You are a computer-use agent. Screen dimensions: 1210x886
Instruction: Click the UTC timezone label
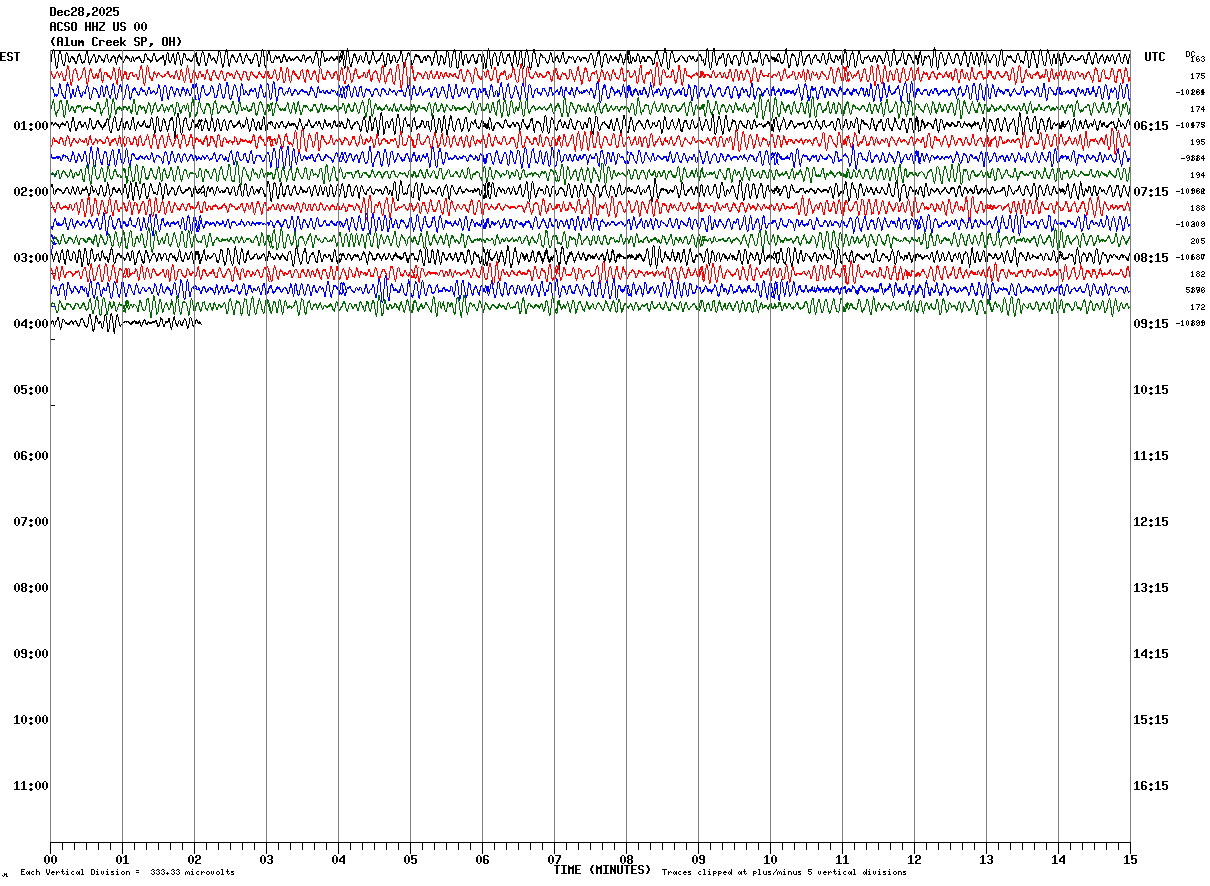(x=1155, y=57)
